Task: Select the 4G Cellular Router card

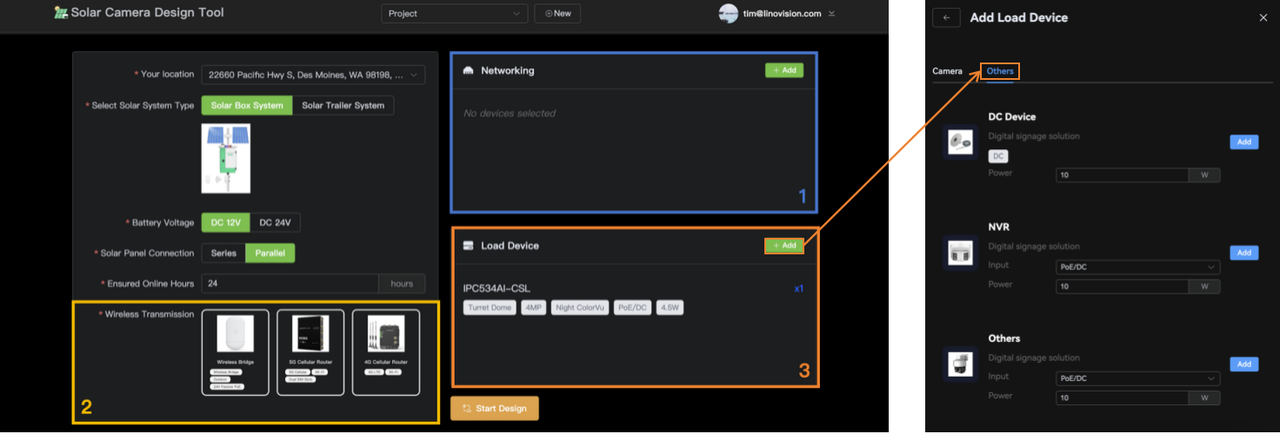Action: coord(385,352)
